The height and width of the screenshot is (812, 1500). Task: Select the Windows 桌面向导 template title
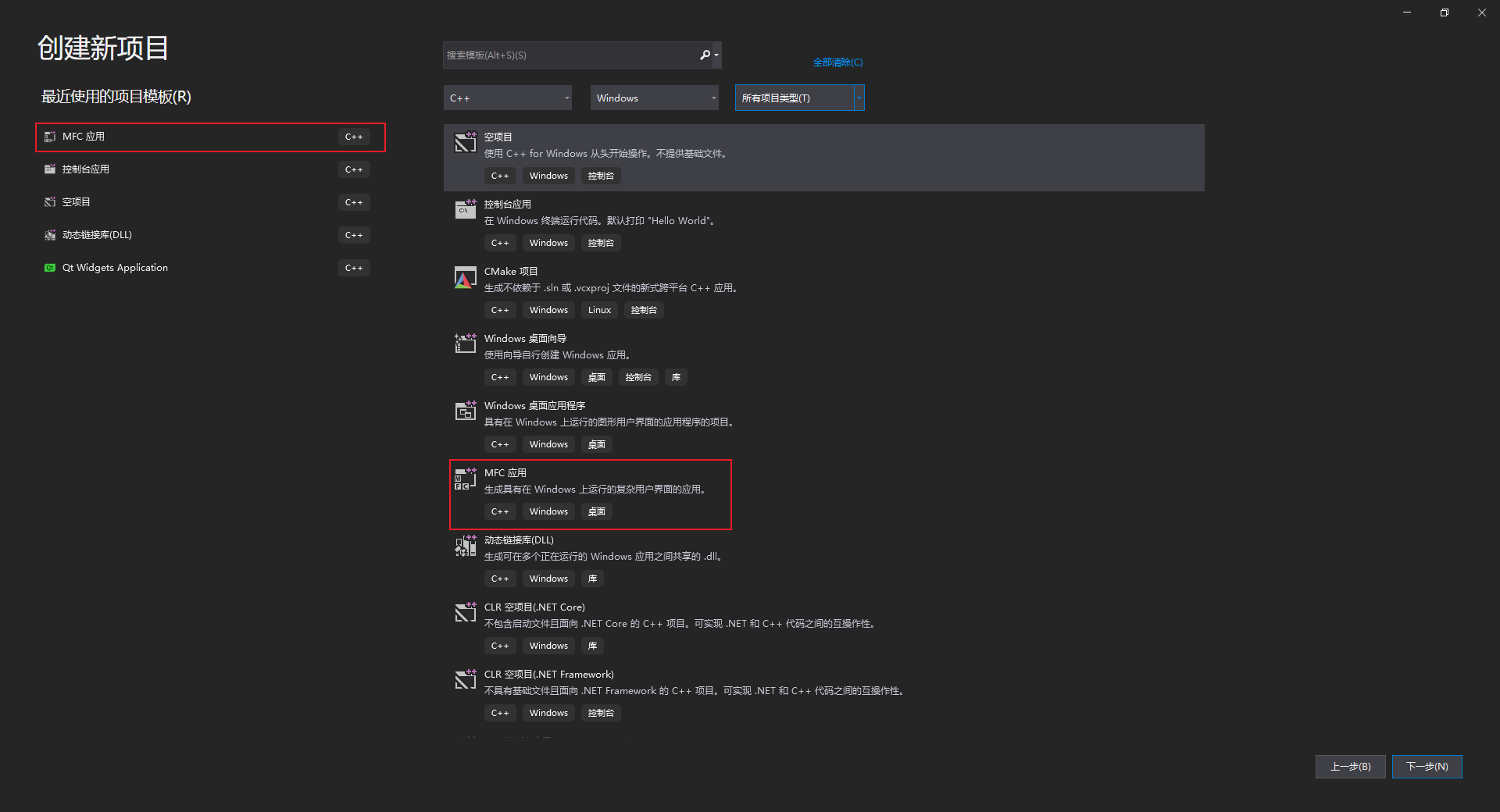pos(525,338)
